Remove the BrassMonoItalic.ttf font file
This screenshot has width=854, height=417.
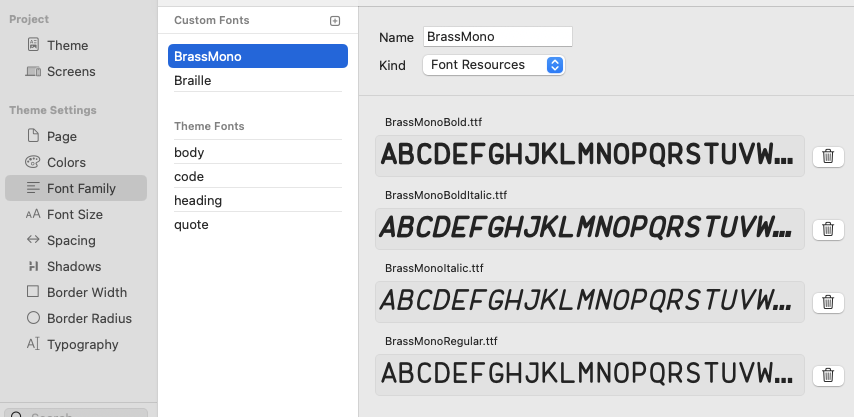pyautogui.click(x=828, y=302)
